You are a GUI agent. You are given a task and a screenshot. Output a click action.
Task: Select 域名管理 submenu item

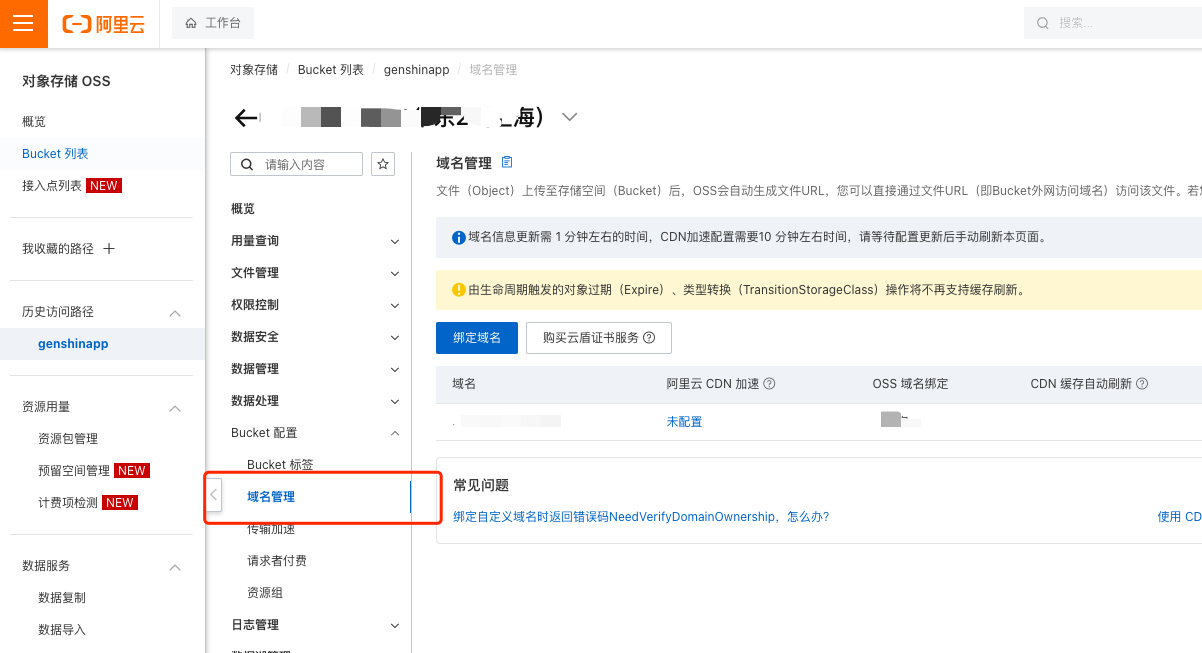[271, 496]
